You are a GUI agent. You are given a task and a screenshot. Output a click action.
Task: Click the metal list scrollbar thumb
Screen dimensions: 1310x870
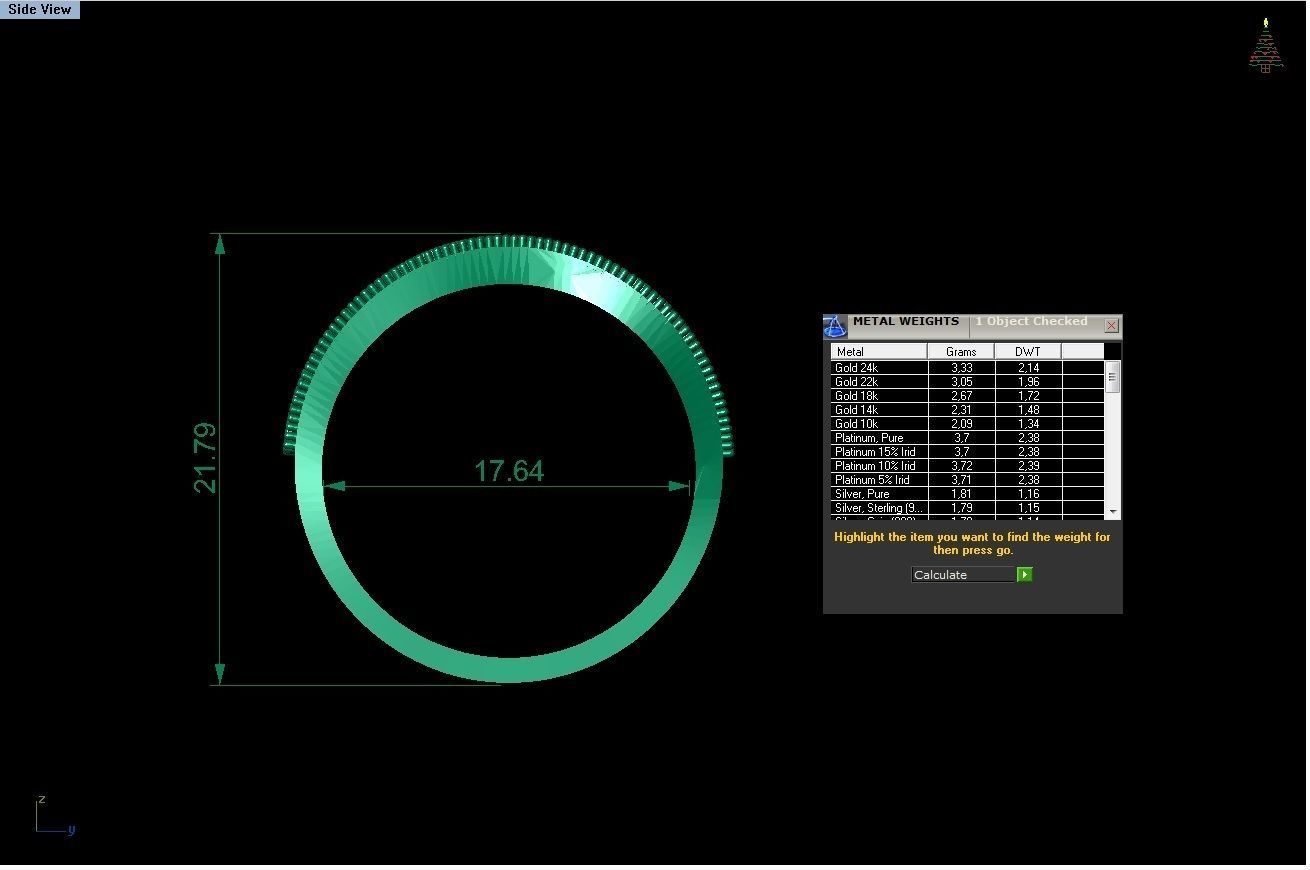[x=1112, y=379]
